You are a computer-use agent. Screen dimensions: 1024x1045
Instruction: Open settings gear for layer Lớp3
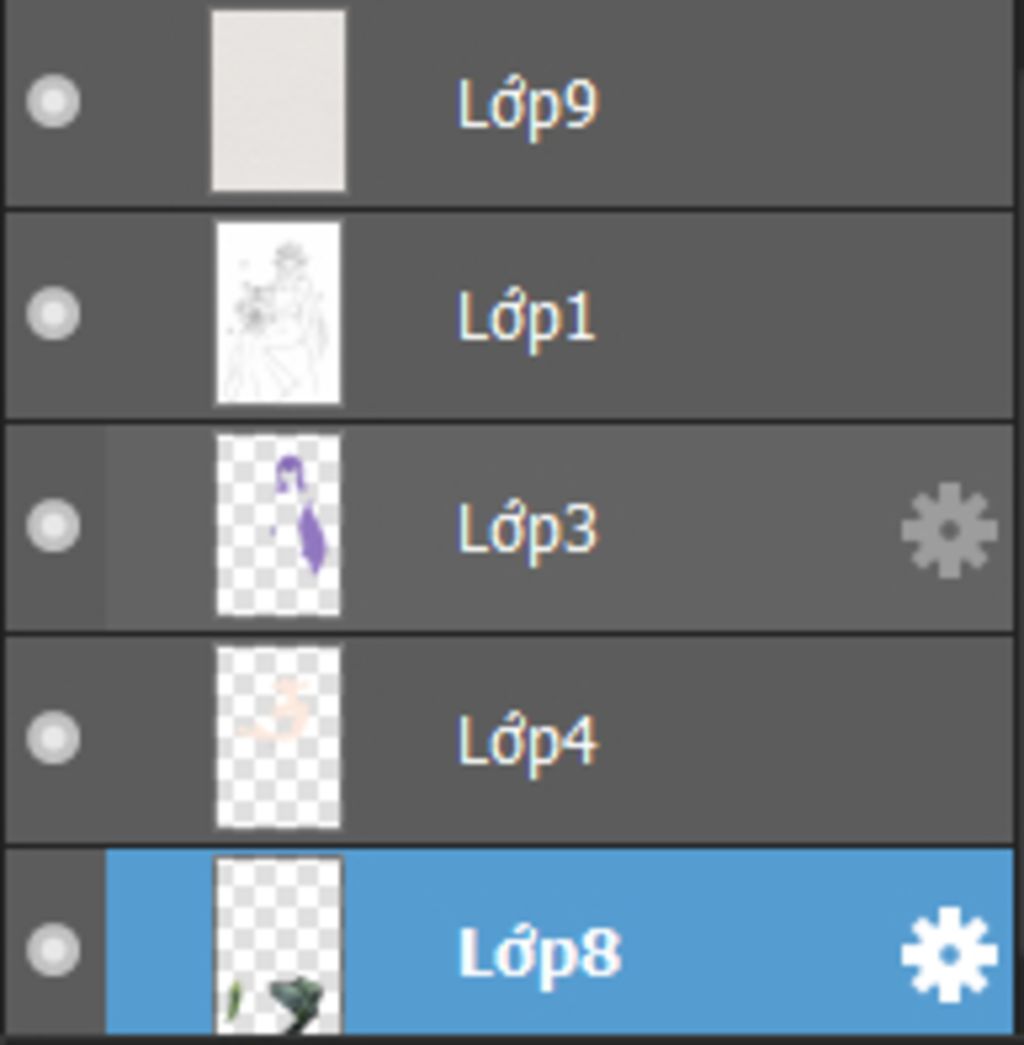tap(948, 530)
